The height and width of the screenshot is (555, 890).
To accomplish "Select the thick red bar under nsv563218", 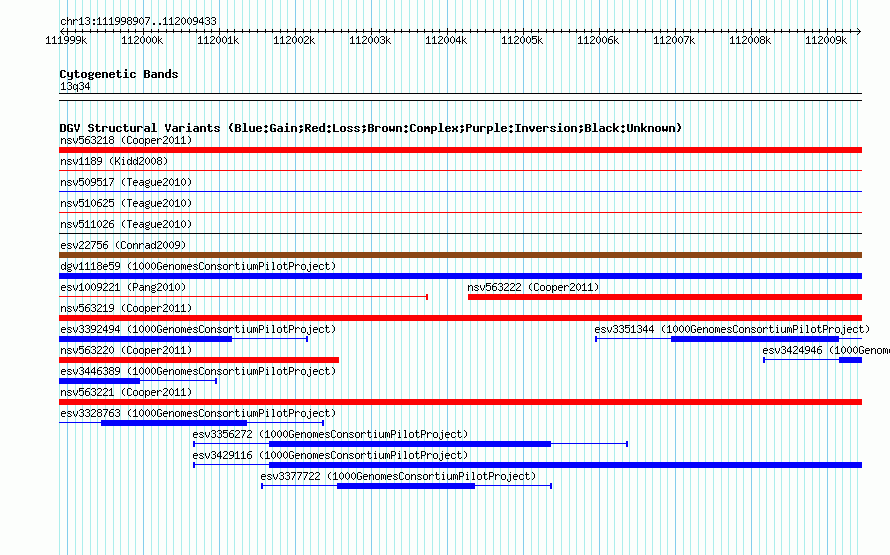I will click(x=460, y=150).
